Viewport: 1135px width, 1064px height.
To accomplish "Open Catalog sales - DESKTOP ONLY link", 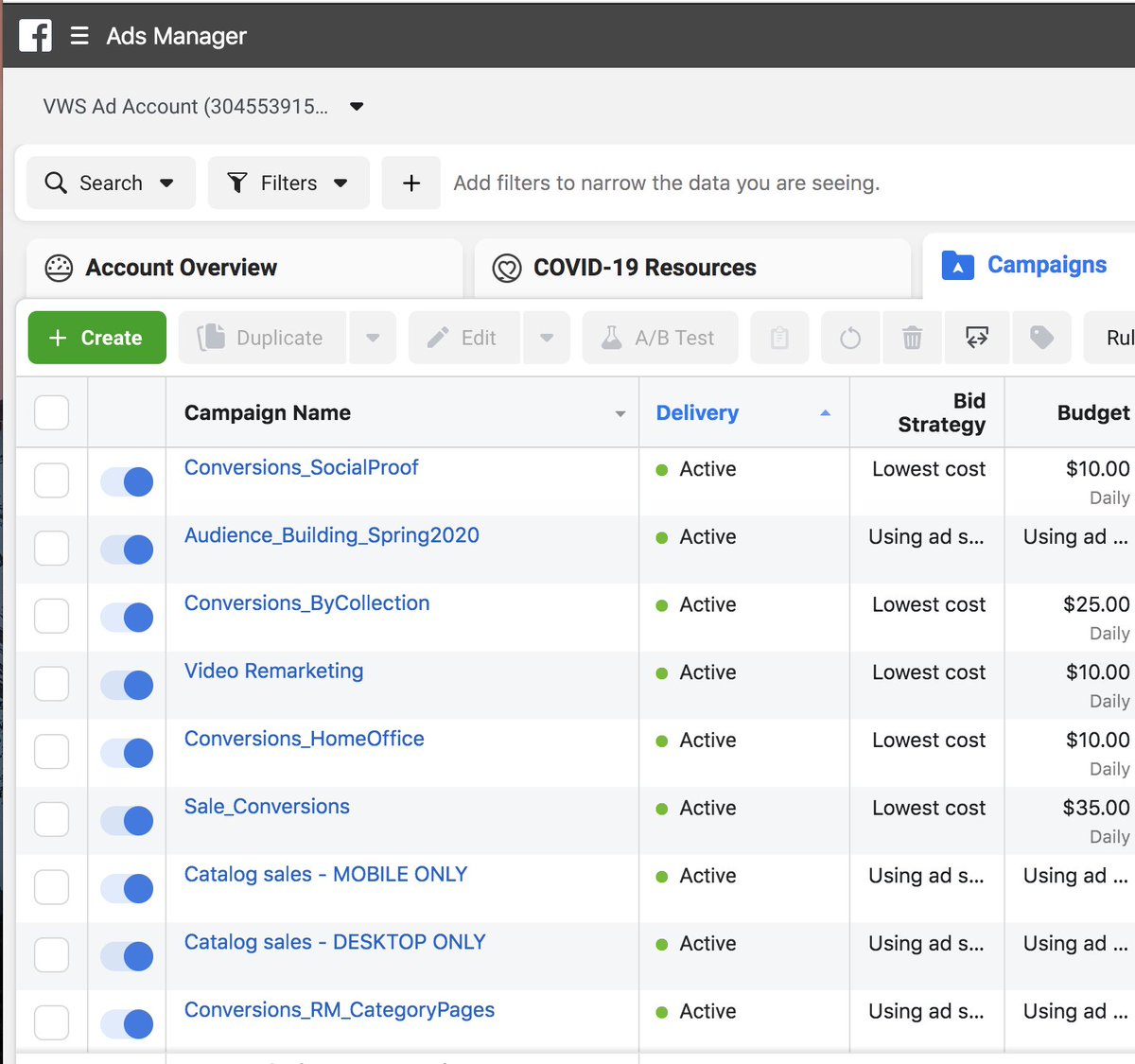I will 335,942.
